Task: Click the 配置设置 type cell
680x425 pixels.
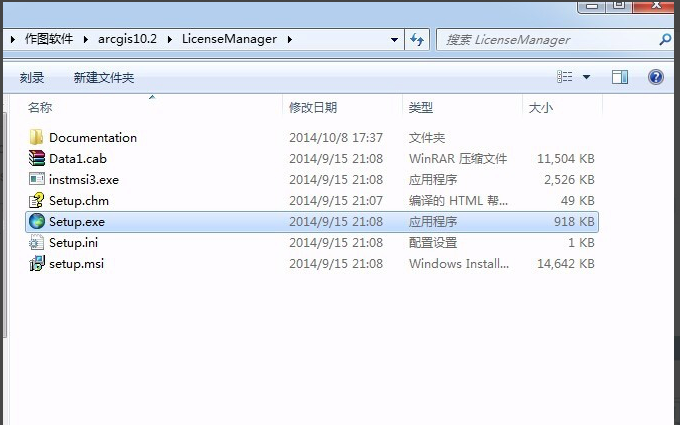Action: (x=433, y=242)
